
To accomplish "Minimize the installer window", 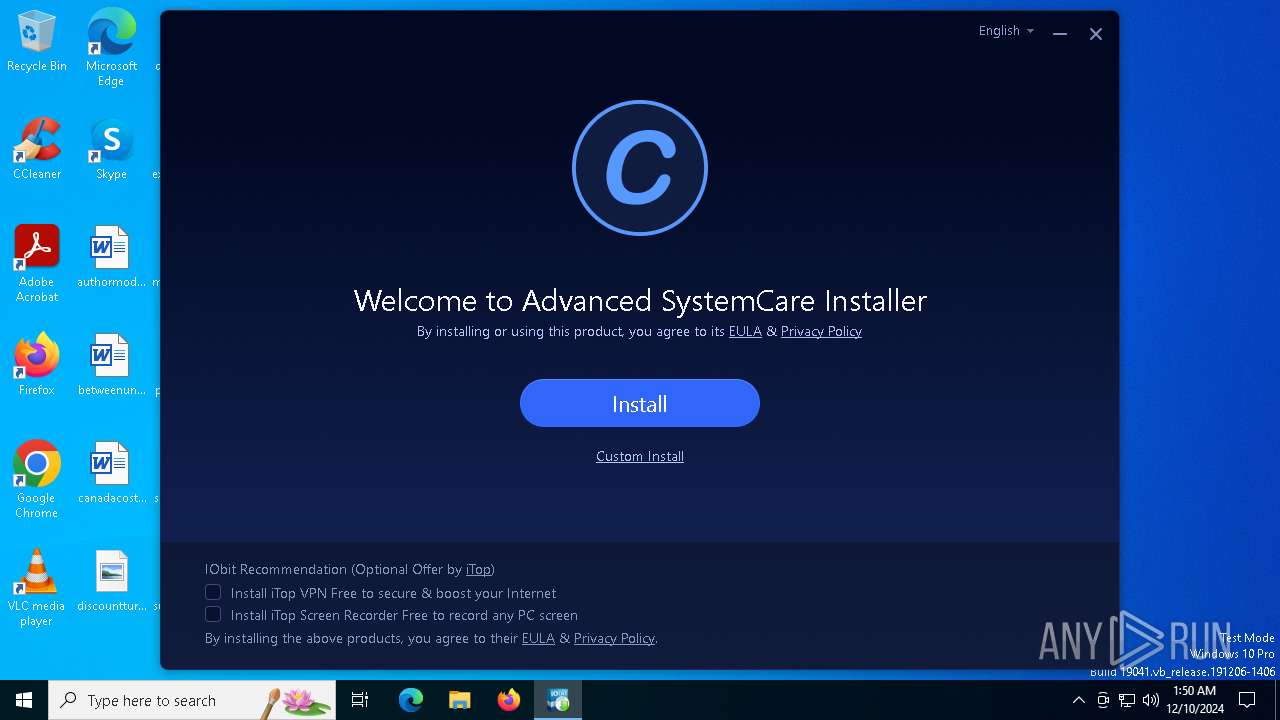I will point(1060,34).
